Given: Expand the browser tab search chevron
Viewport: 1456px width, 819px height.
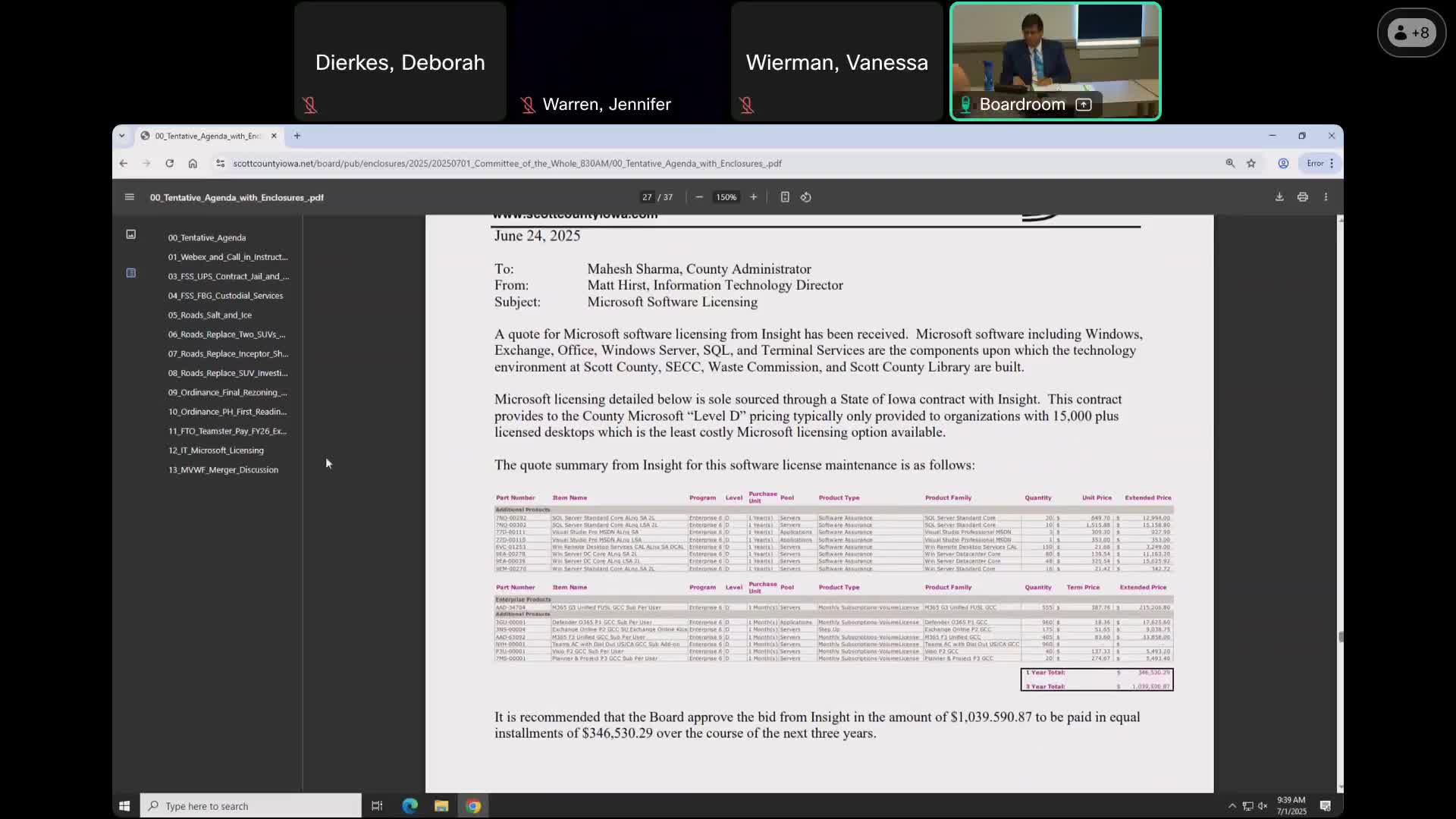Looking at the screenshot, I should [122, 136].
